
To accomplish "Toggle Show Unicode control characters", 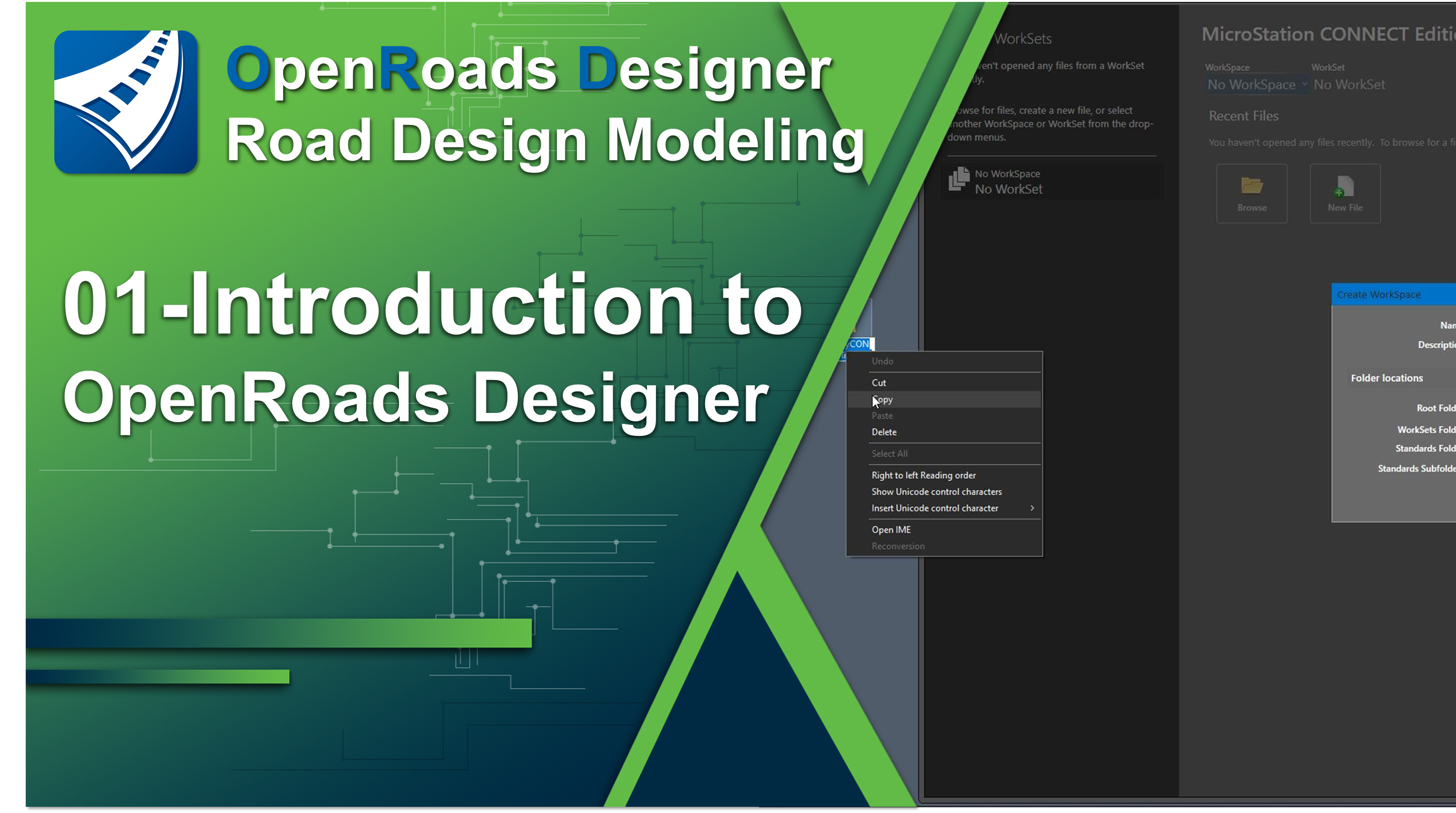I will 936,492.
